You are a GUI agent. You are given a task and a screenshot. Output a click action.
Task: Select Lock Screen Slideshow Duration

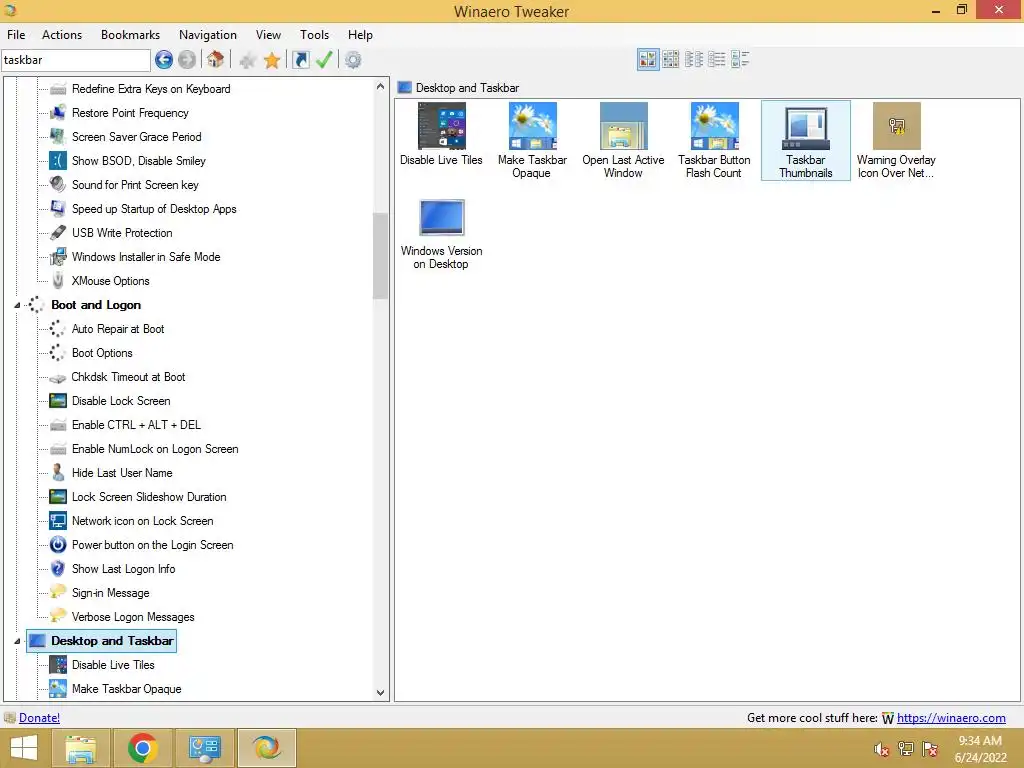coord(149,497)
